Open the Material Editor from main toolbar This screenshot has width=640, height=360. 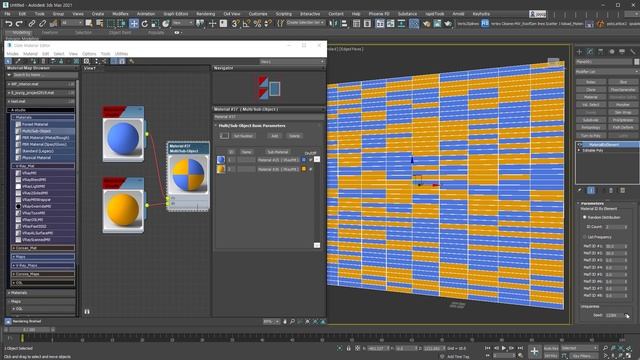pos(414,24)
